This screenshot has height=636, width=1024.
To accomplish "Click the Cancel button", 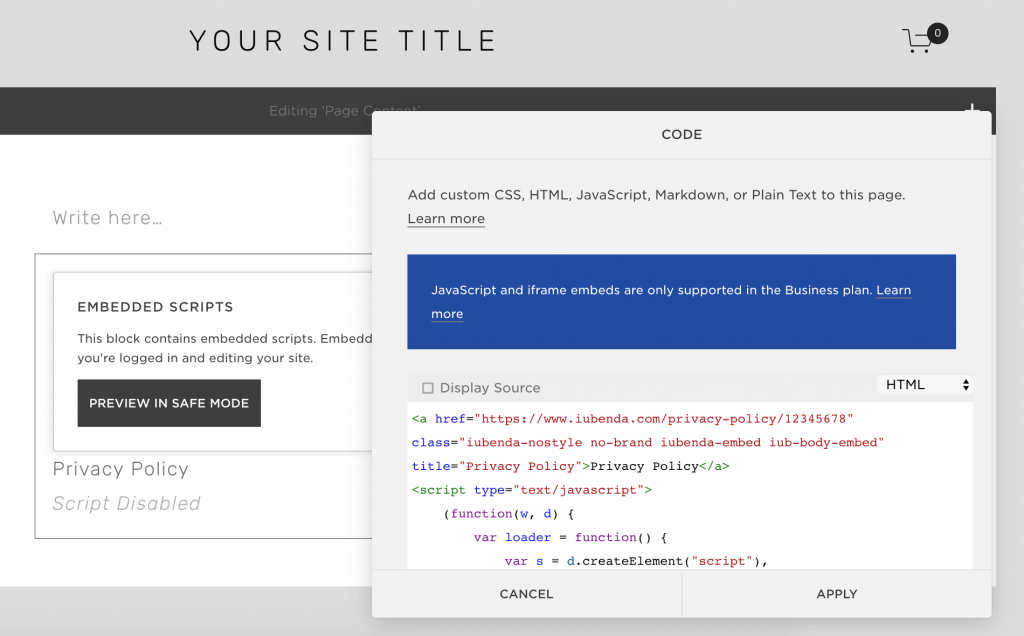I will pyautogui.click(x=526, y=593).
